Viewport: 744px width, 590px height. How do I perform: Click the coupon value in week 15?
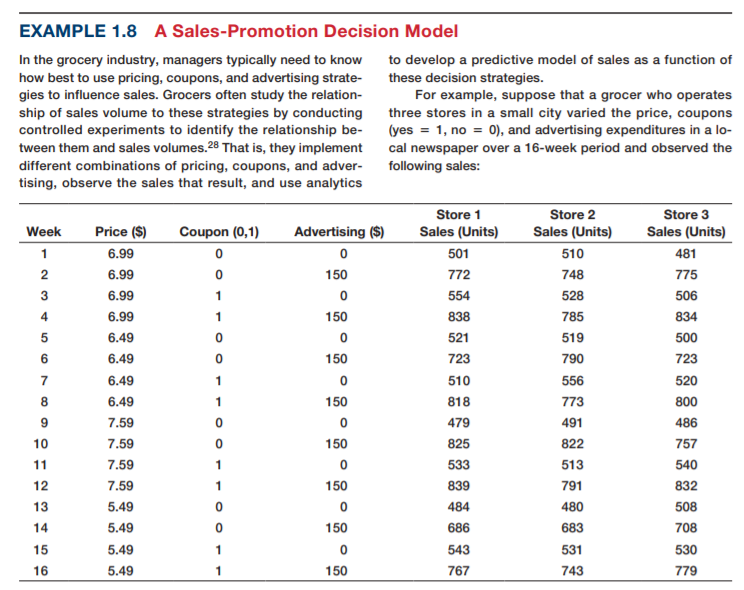pos(219,550)
